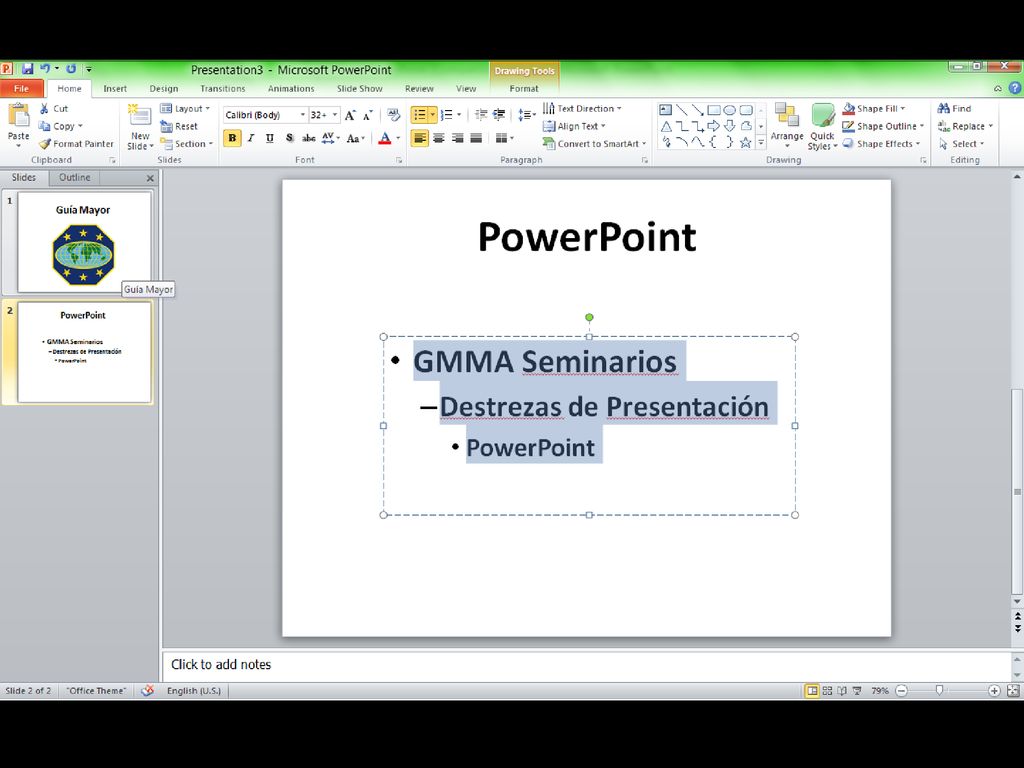1024x768 pixels.
Task: Select the text box shape icon
Action: tap(665, 110)
